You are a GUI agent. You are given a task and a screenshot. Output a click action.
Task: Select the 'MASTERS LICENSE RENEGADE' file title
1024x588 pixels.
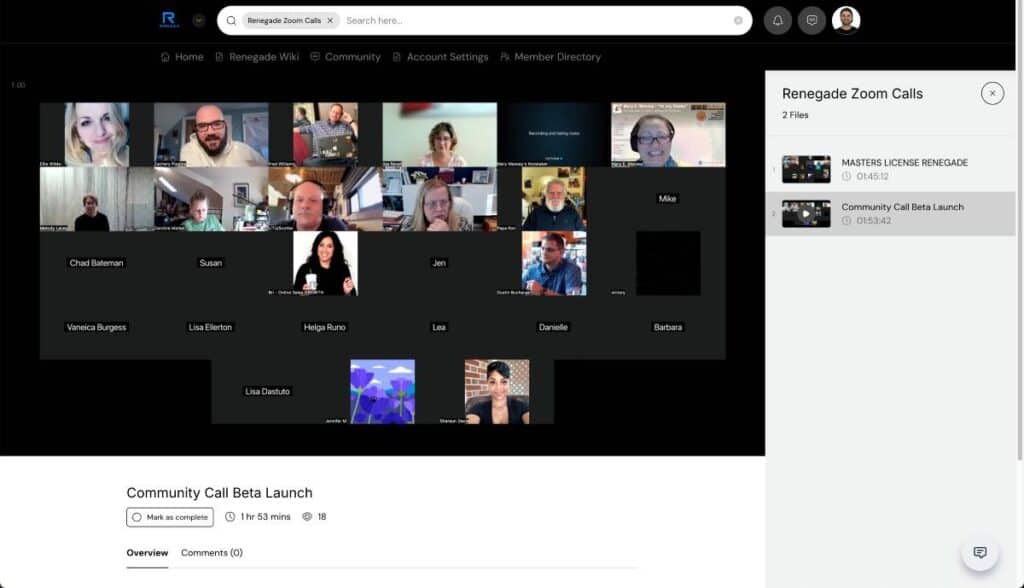904,163
